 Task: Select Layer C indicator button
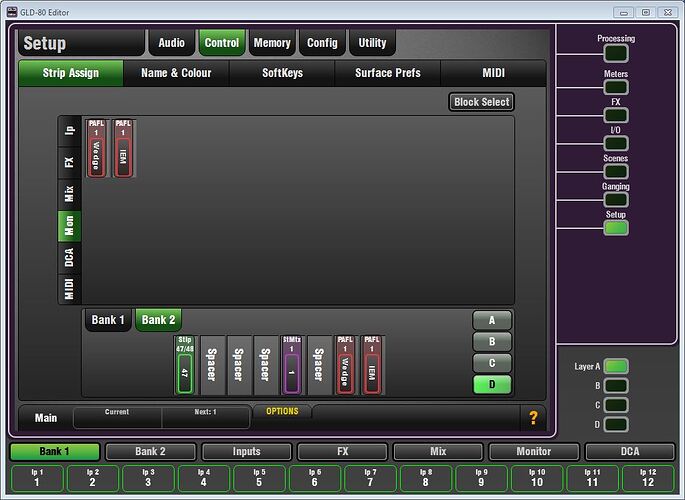[x=616, y=405]
